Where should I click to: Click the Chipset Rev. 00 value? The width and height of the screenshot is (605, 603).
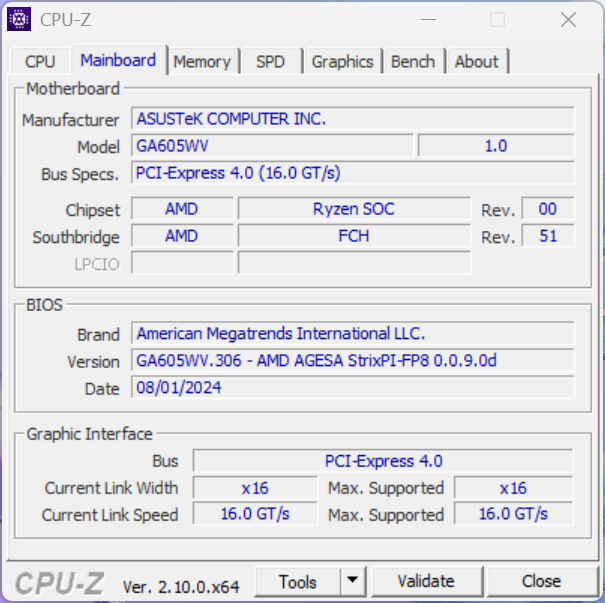[x=548, y=209]
